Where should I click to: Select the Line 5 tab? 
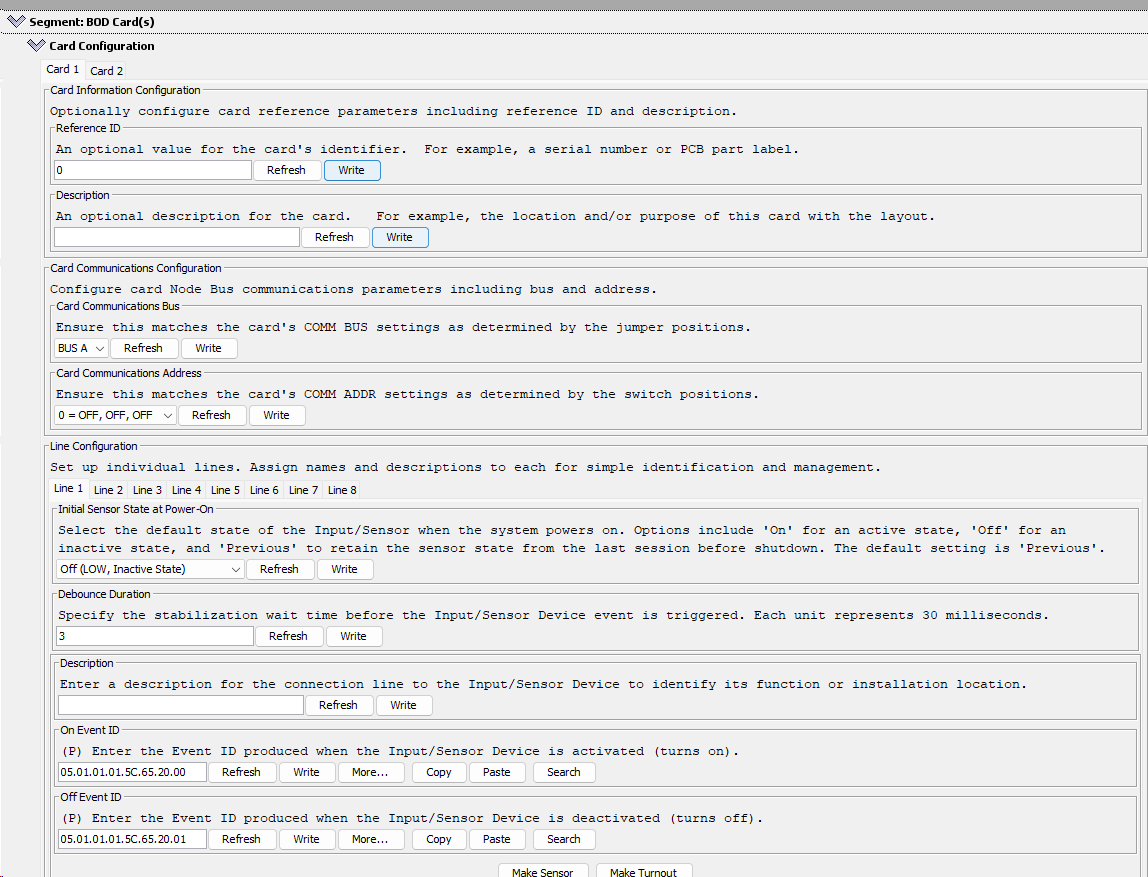[x=226, y=490]
